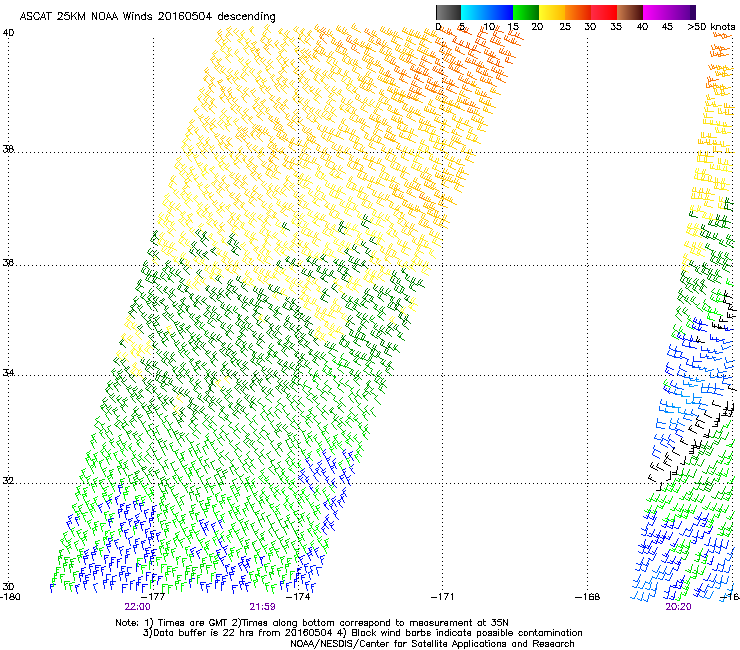
Task: Click the '15' knots legend label
Action: [x=513, y=27]
